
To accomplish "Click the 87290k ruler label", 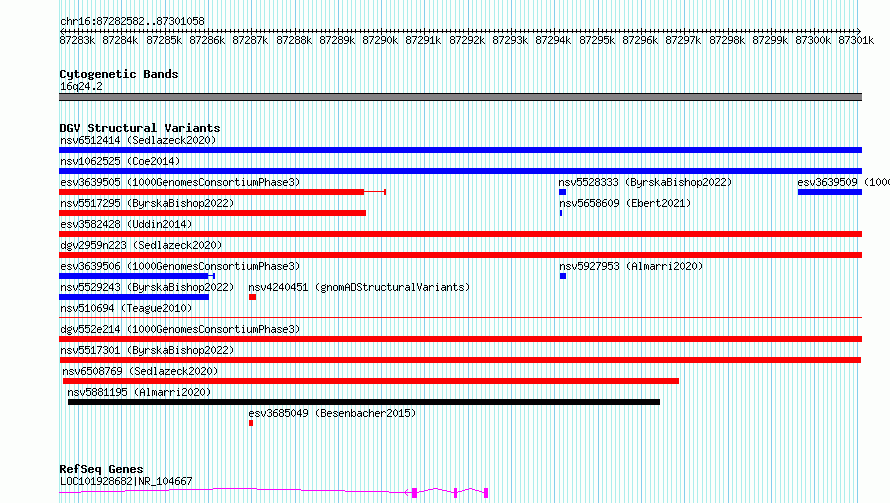I will tap(380, 40).
